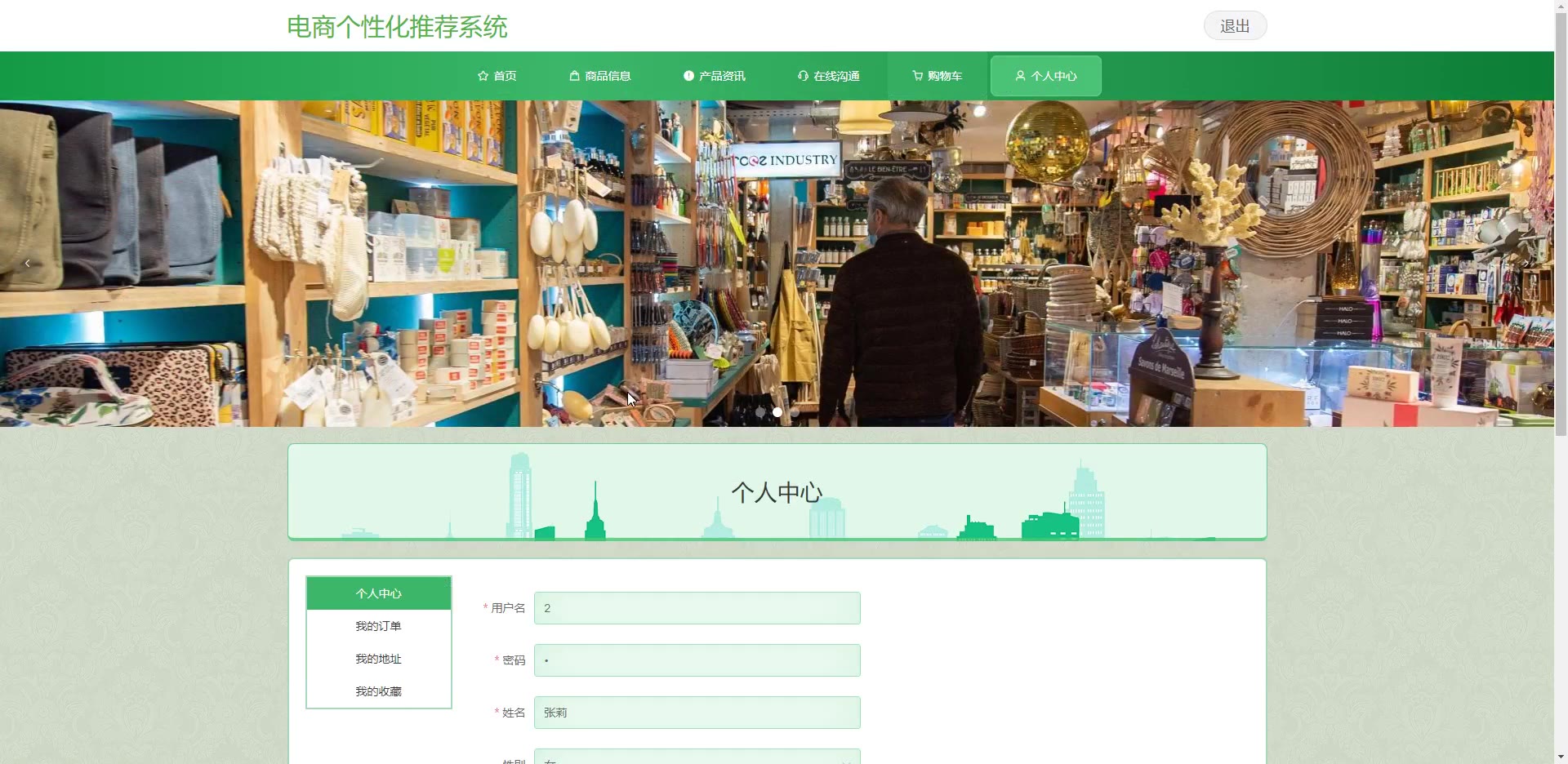Focus the 用户名 input field

tap(697, 608)
